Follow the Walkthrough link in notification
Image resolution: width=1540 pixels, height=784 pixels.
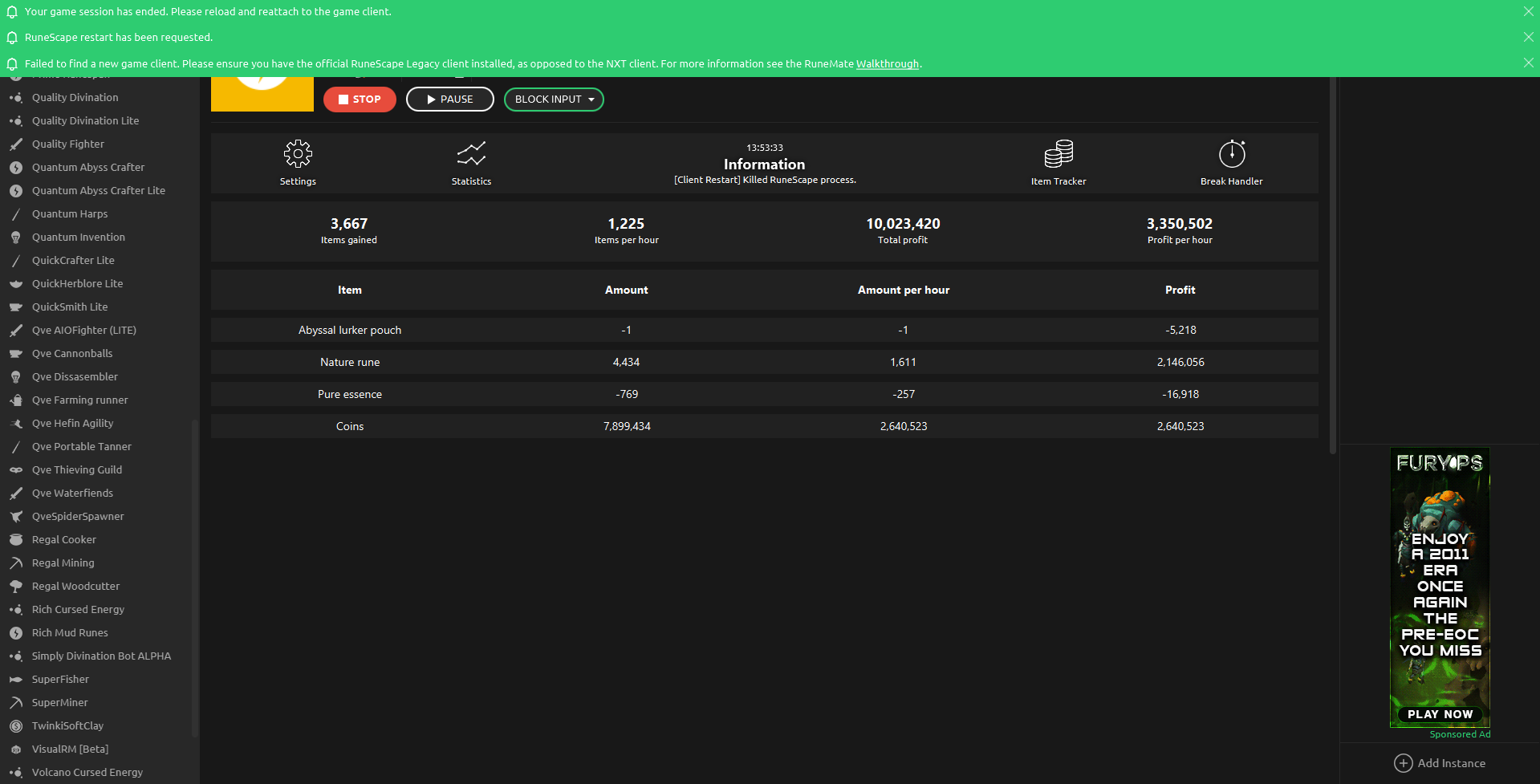click(x=887, y=64)
